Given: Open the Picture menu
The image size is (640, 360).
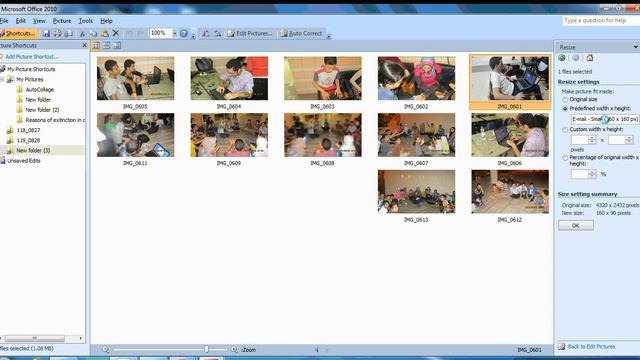Looking at the screenshot, I should (62, 21).
